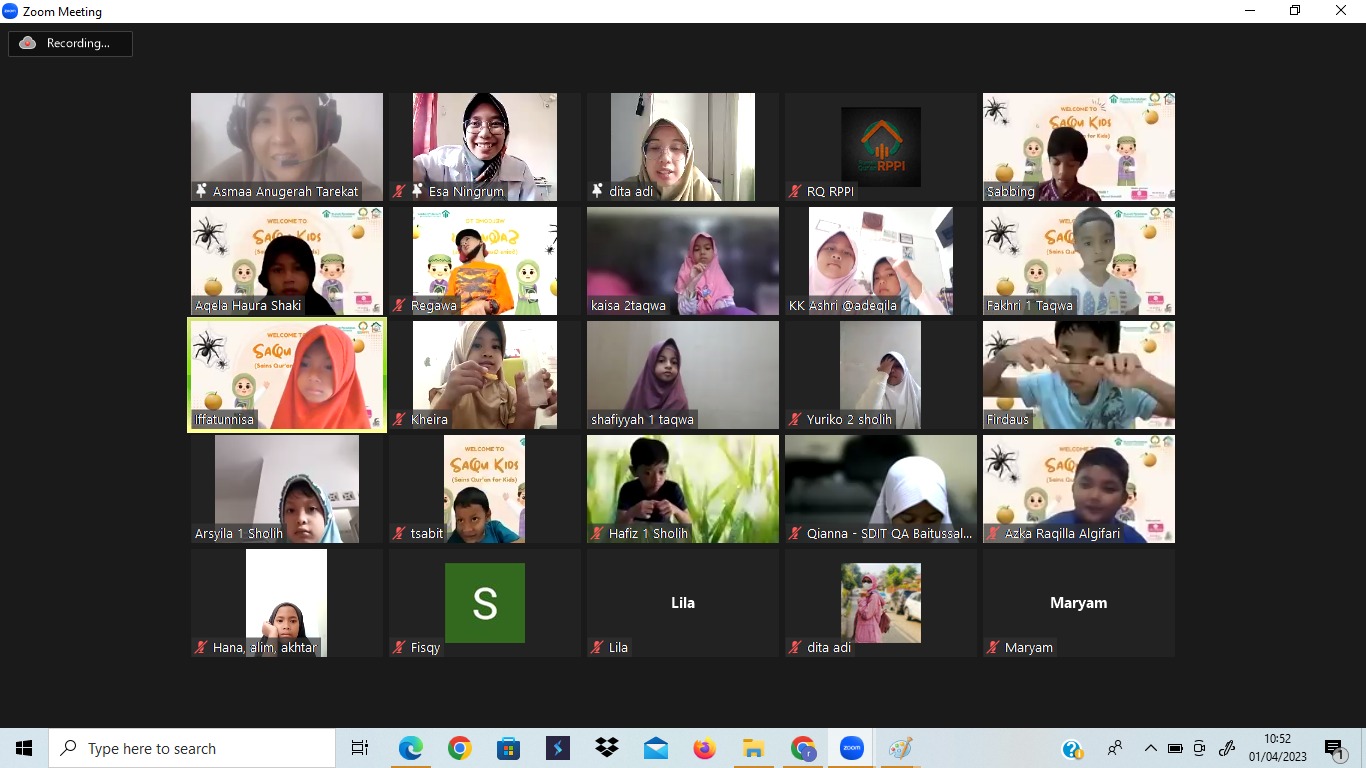Click the muted mic icon on Maryam's tile
The width and height of the screenshot is (1366, 768).
click(994, 647)
